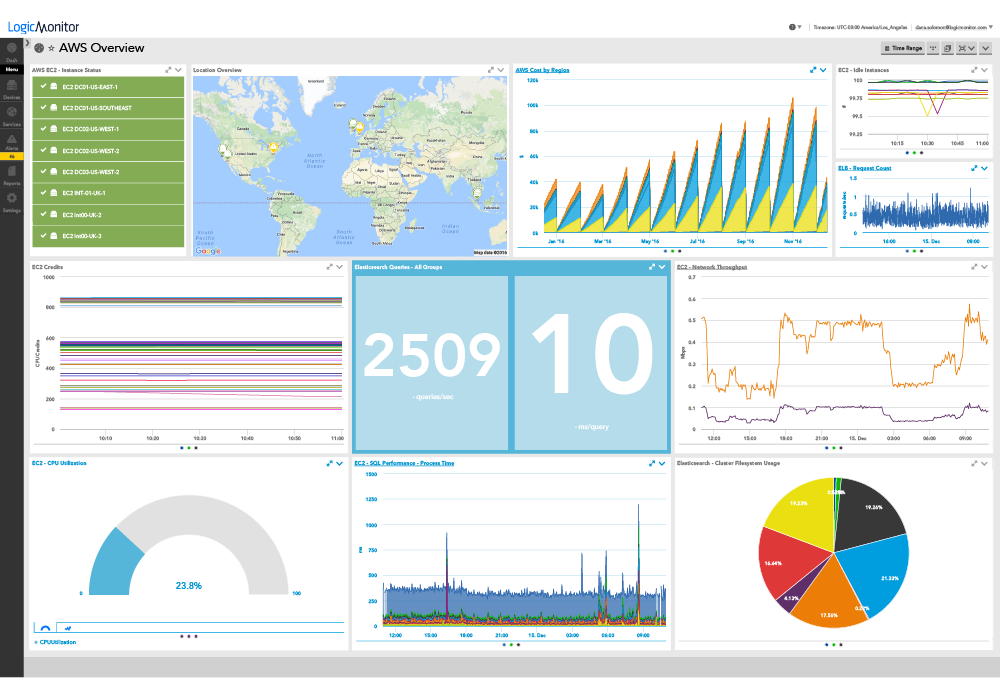The image size is (1000, 678).
Task: Expand the EC2 Idle Instances widget
Action: (974, 70)
